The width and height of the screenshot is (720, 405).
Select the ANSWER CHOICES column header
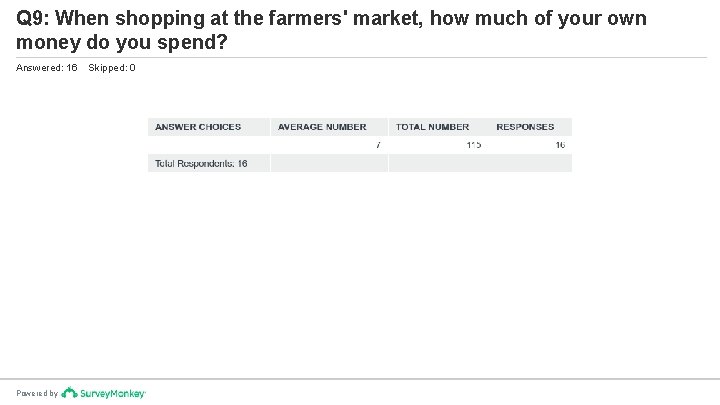[x=198, y=127]
